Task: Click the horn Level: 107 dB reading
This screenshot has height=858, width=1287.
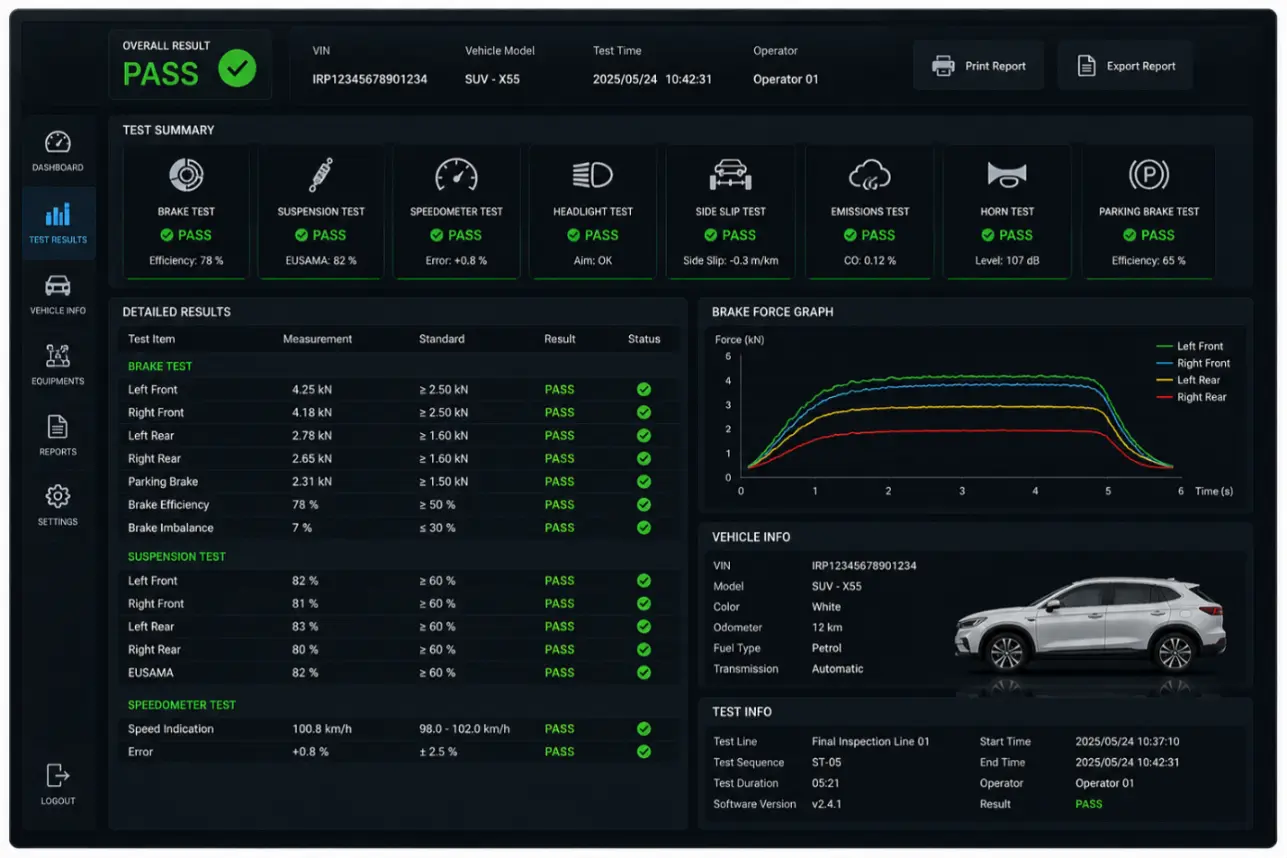Action: (x=1007, y=261)
